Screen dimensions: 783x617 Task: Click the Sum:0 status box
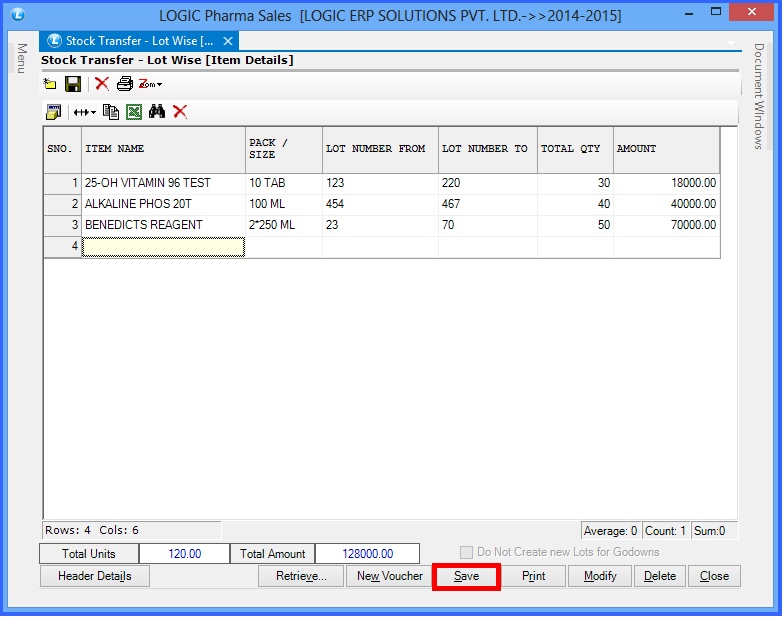pos(714,531)
